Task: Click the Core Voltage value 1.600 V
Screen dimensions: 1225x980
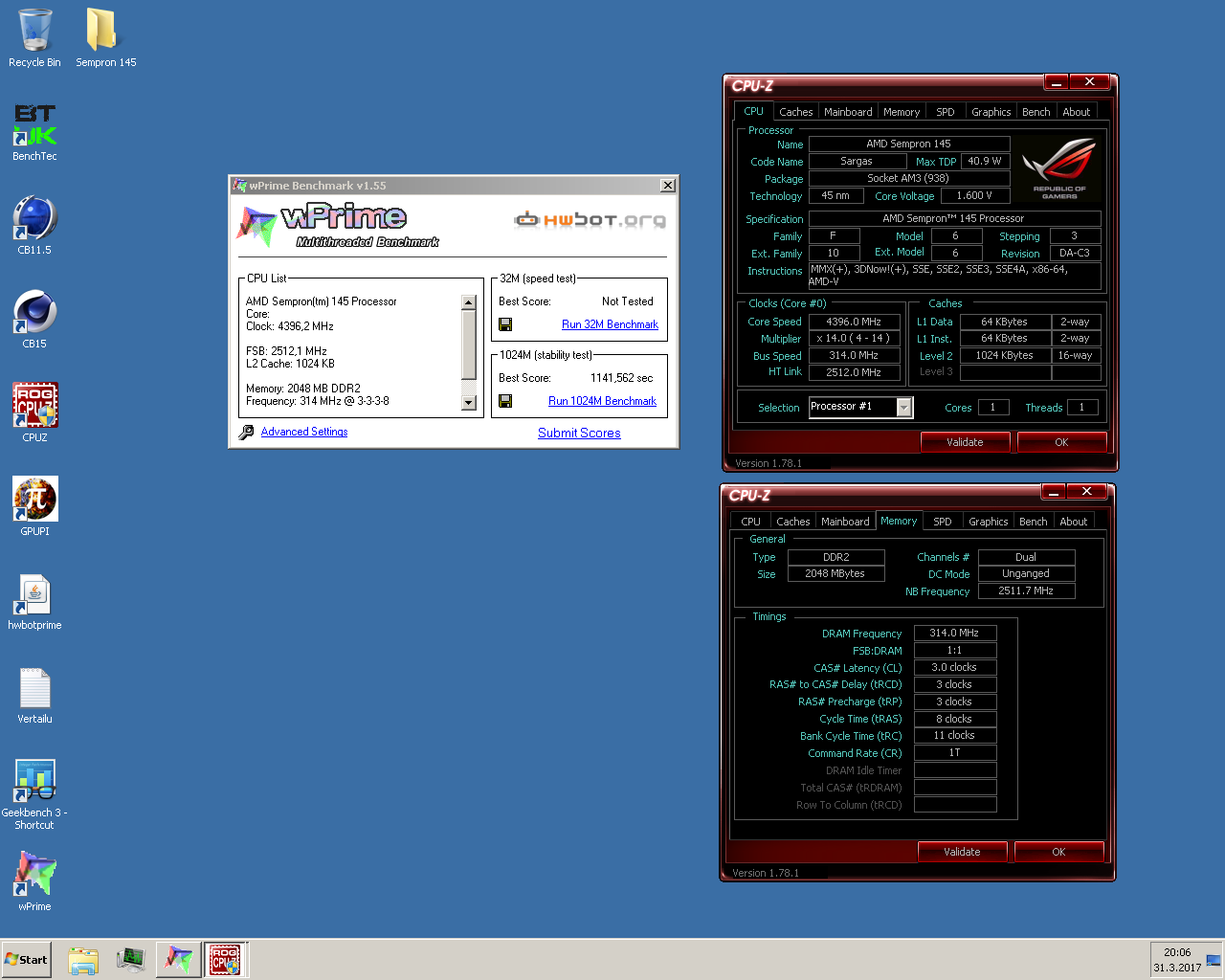Action: pos(975,195)
